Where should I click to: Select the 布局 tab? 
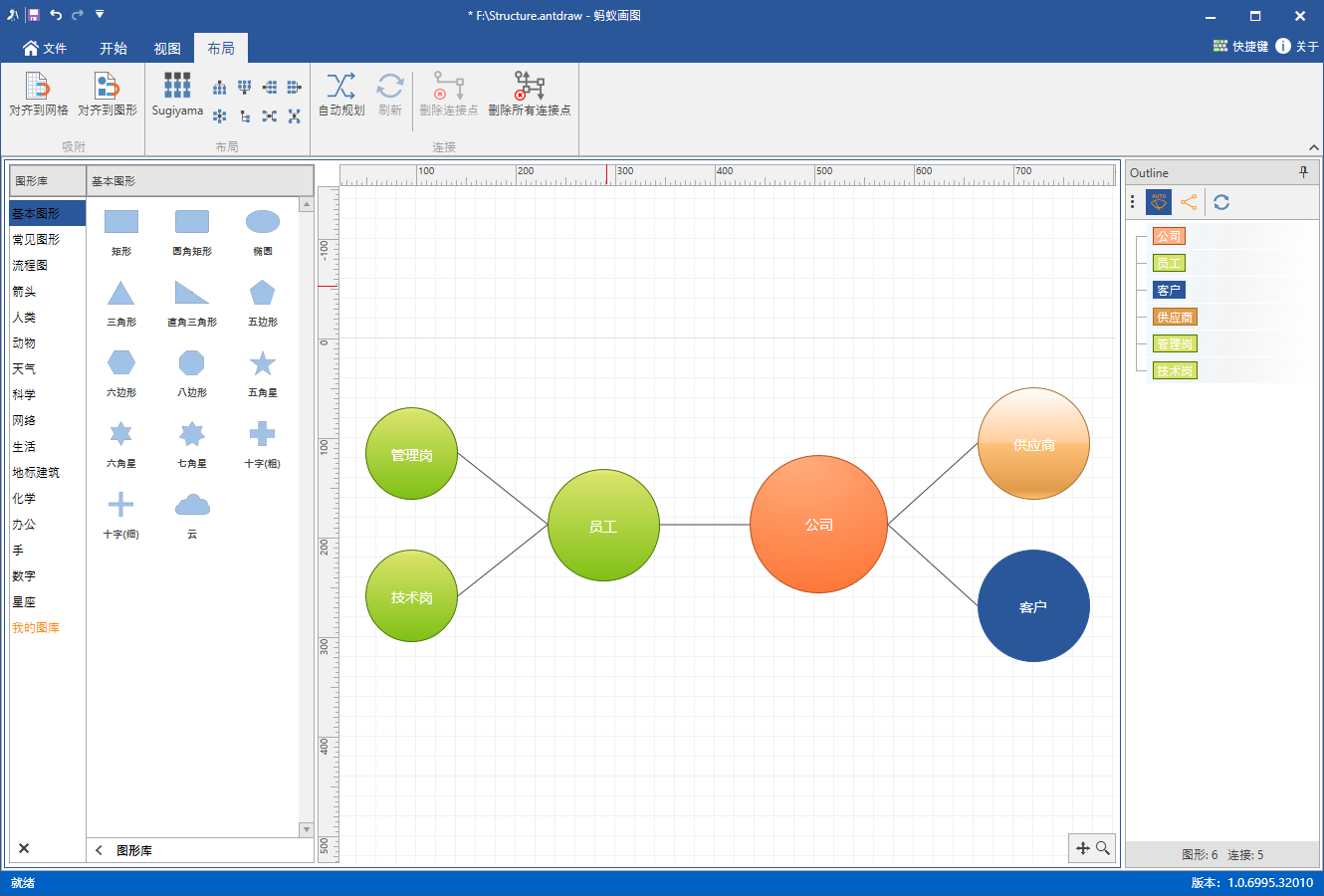coord(221,48)
